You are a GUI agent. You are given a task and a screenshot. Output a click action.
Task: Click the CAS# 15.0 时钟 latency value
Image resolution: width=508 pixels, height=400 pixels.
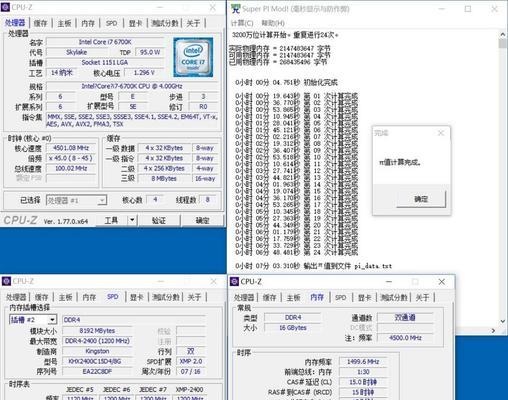363,382
